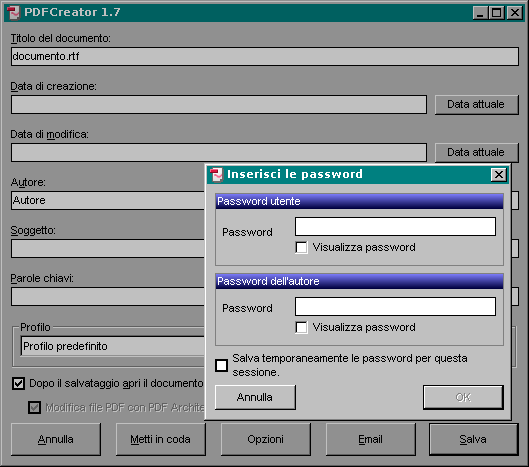529x467 pixels.
Task: Cancel the password dialog with Annulla
Action: 255,397
